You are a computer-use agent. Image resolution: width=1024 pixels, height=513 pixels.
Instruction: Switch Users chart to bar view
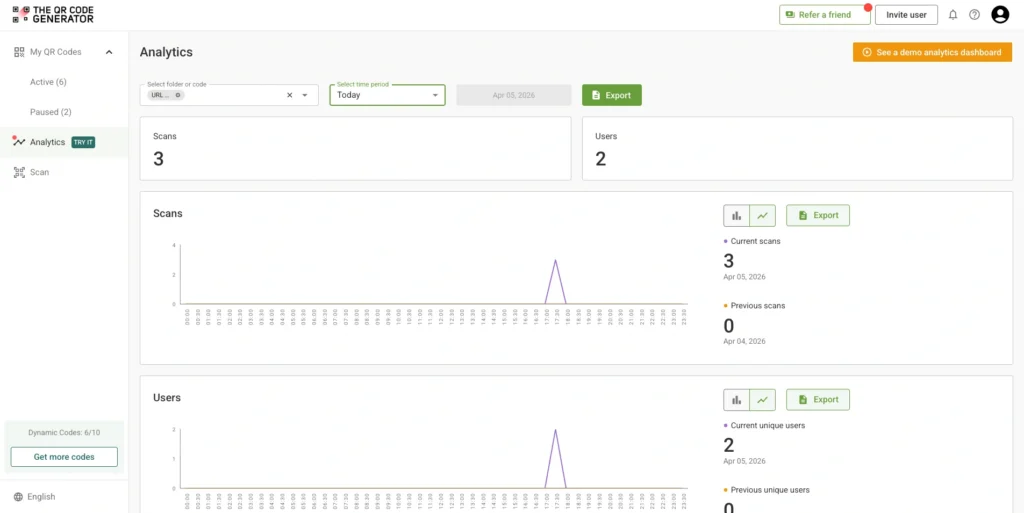point(736,400)
